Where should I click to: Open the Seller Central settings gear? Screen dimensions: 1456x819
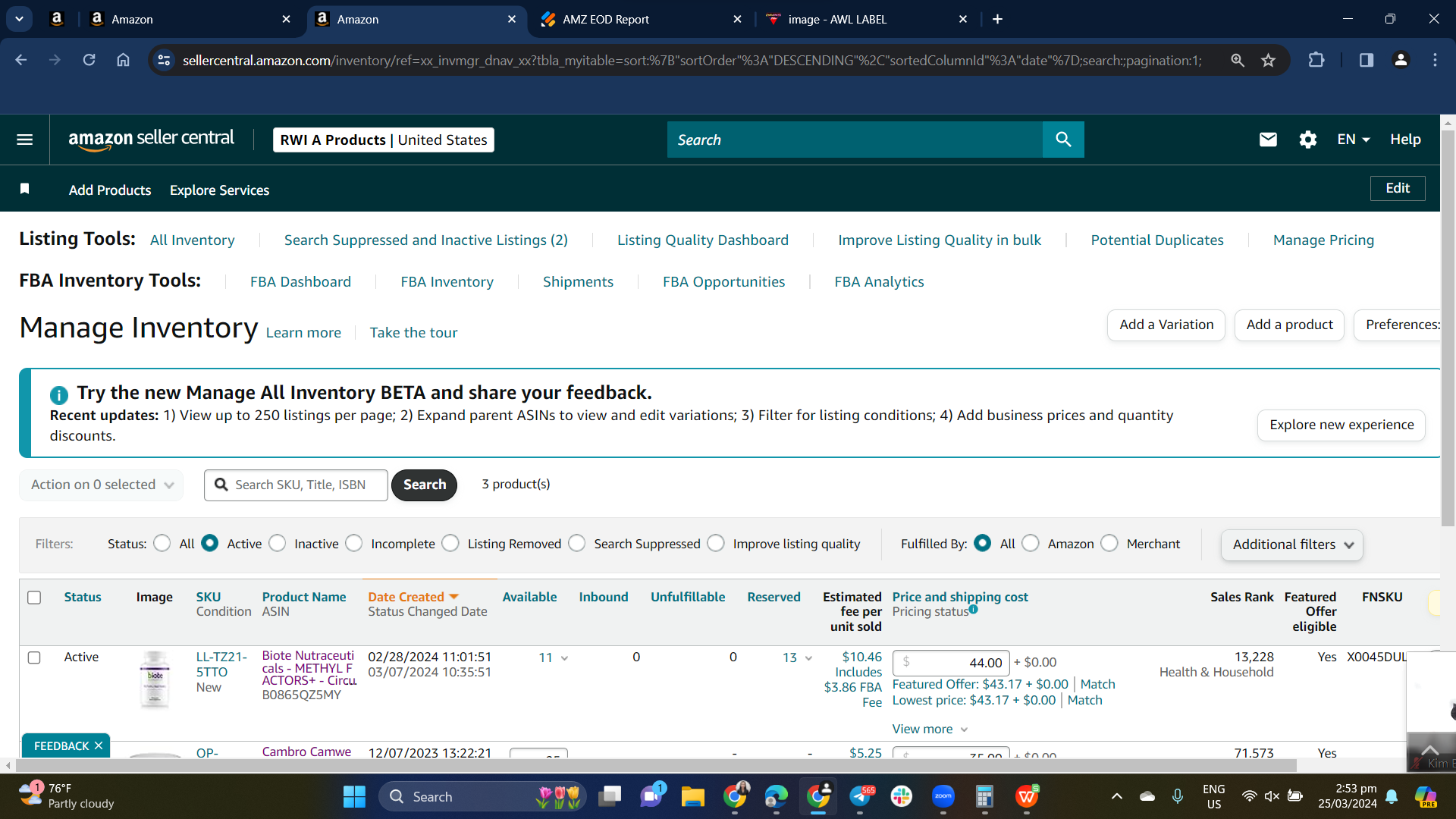(x=1307, y=140)
